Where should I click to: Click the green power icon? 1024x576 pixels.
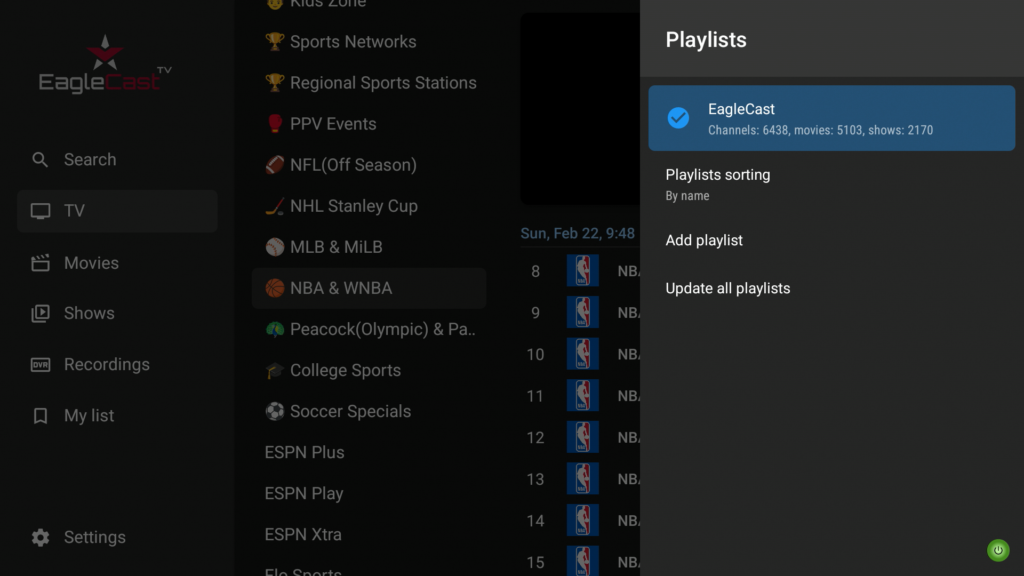tap(998, 550)
